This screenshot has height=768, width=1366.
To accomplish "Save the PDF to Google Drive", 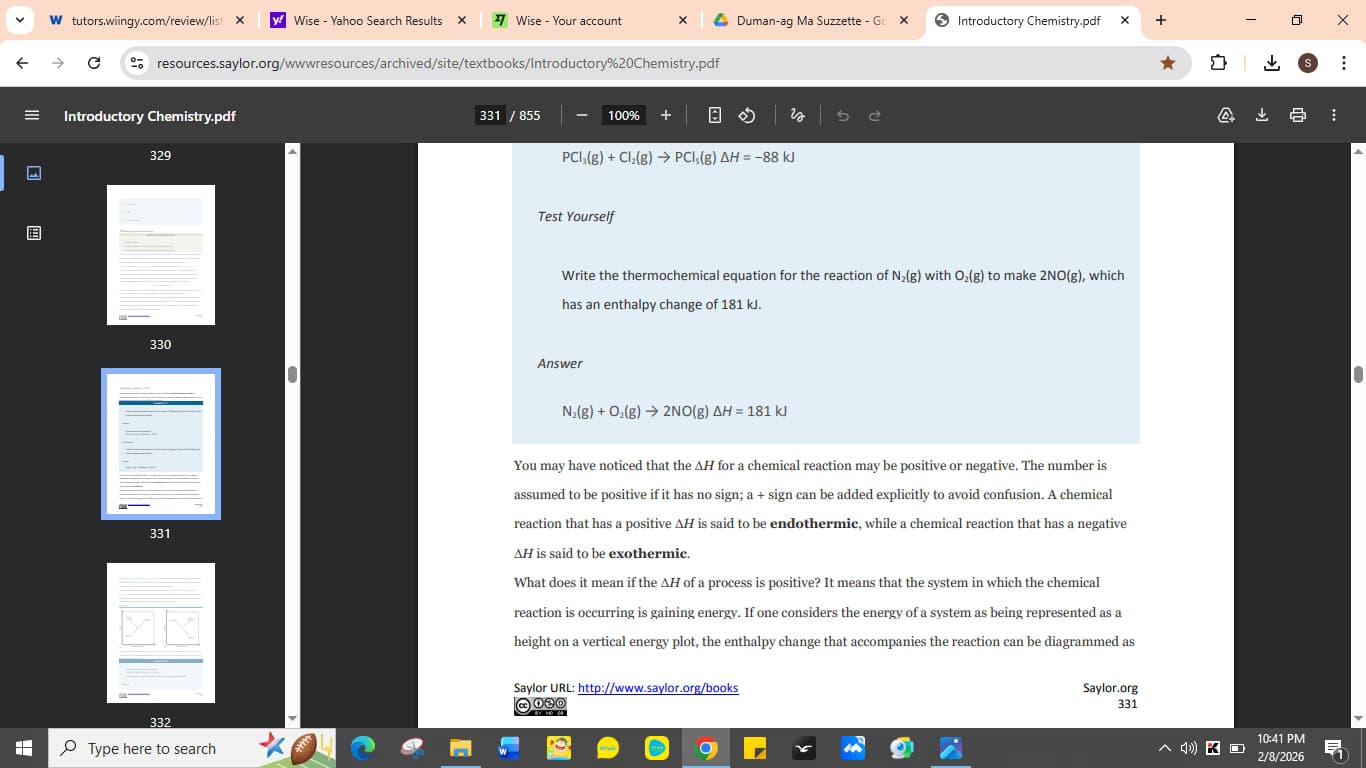I will point(1226,115).
